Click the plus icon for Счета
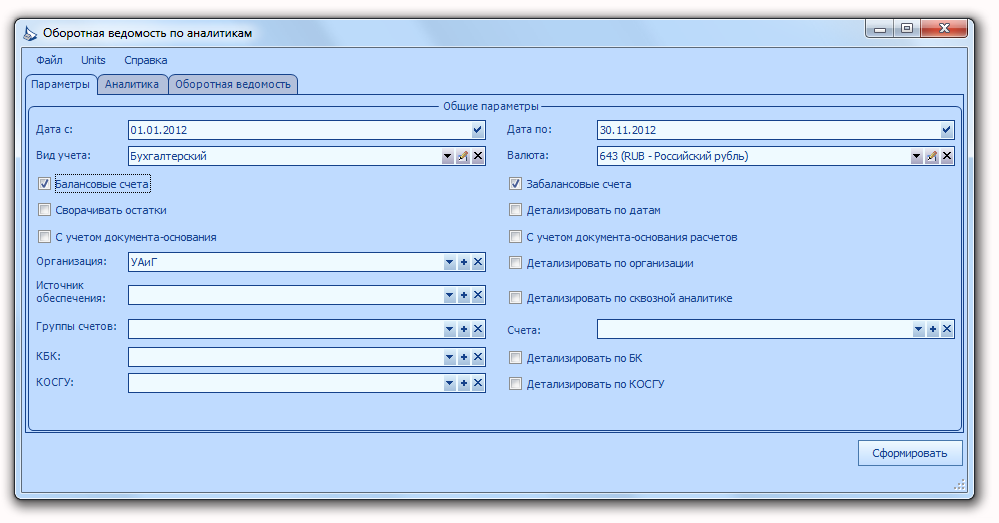 (x=933, y=329)
